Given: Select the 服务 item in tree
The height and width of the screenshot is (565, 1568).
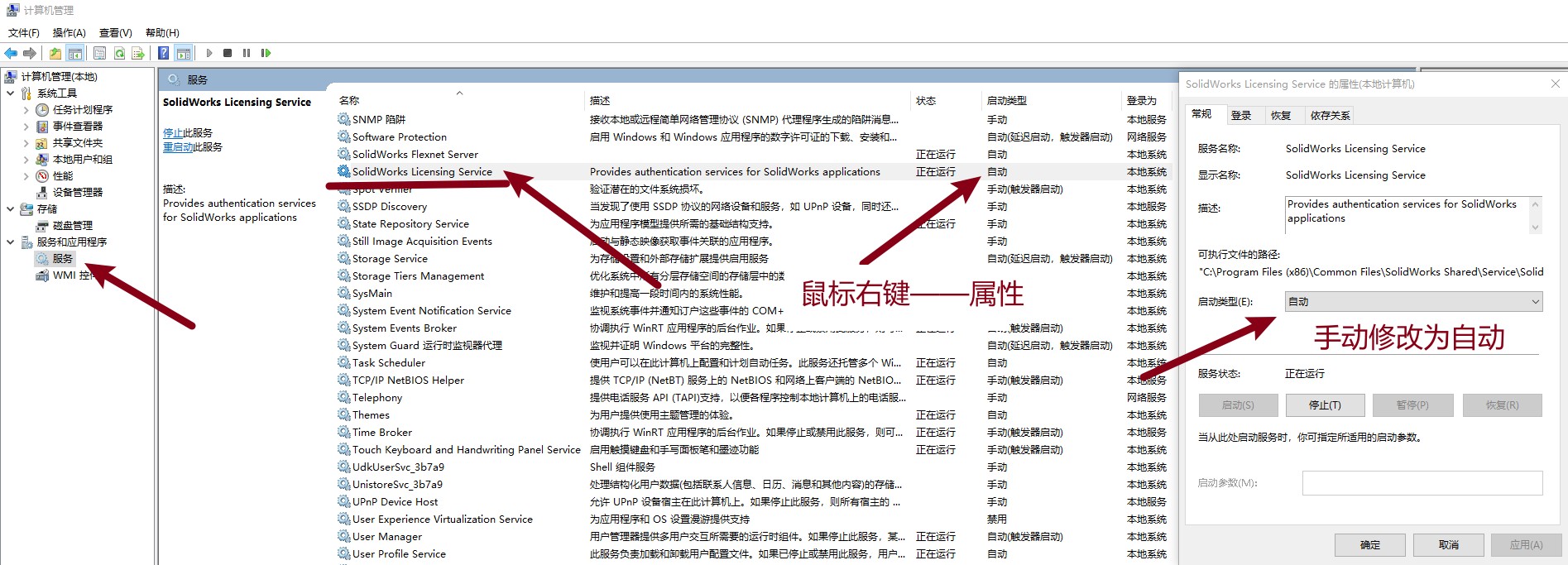Looking at the screenshot, I should pyautogui.click(x=63, y=258).
